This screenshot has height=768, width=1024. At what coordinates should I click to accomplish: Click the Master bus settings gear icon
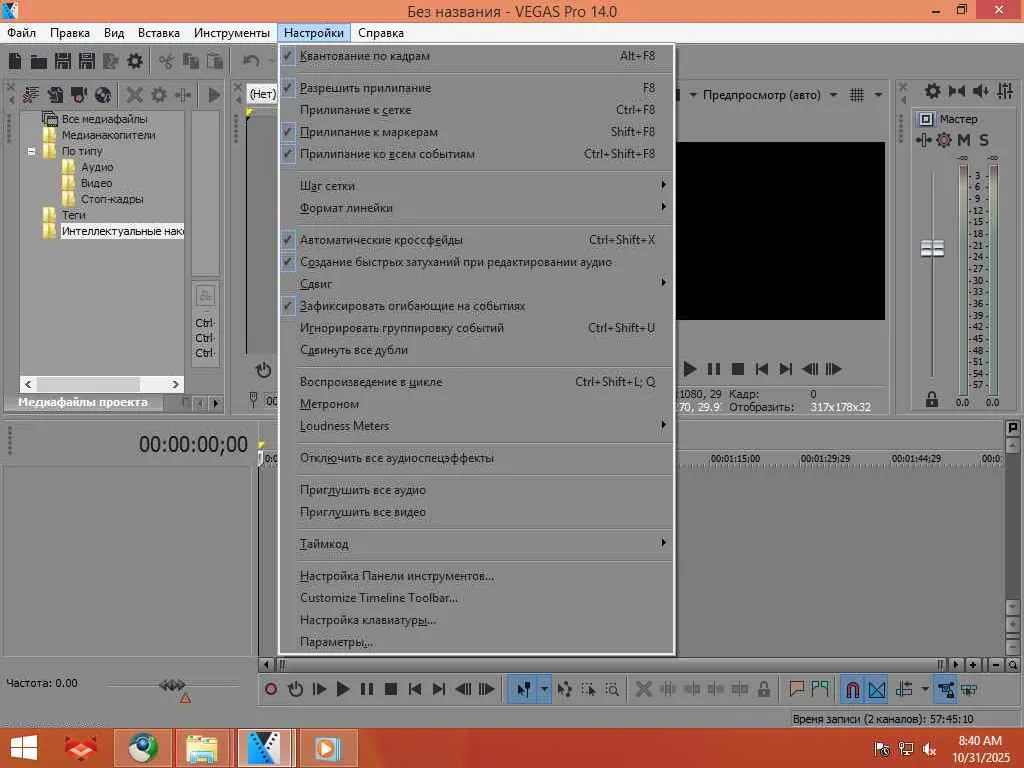point(933,91)
